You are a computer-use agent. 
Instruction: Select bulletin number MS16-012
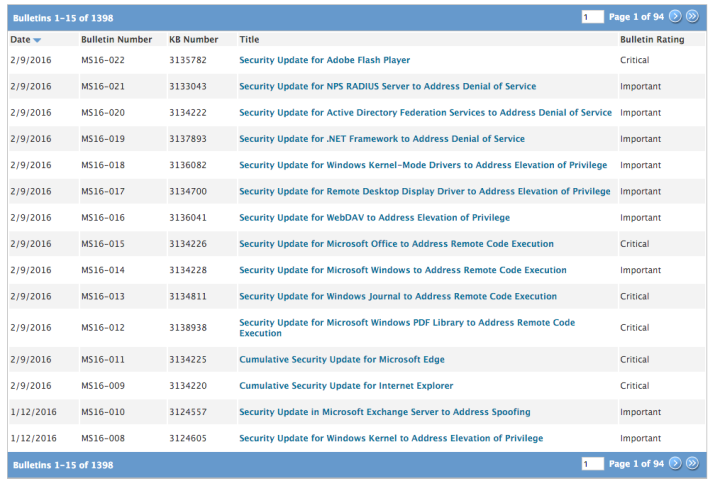point(103,328)
